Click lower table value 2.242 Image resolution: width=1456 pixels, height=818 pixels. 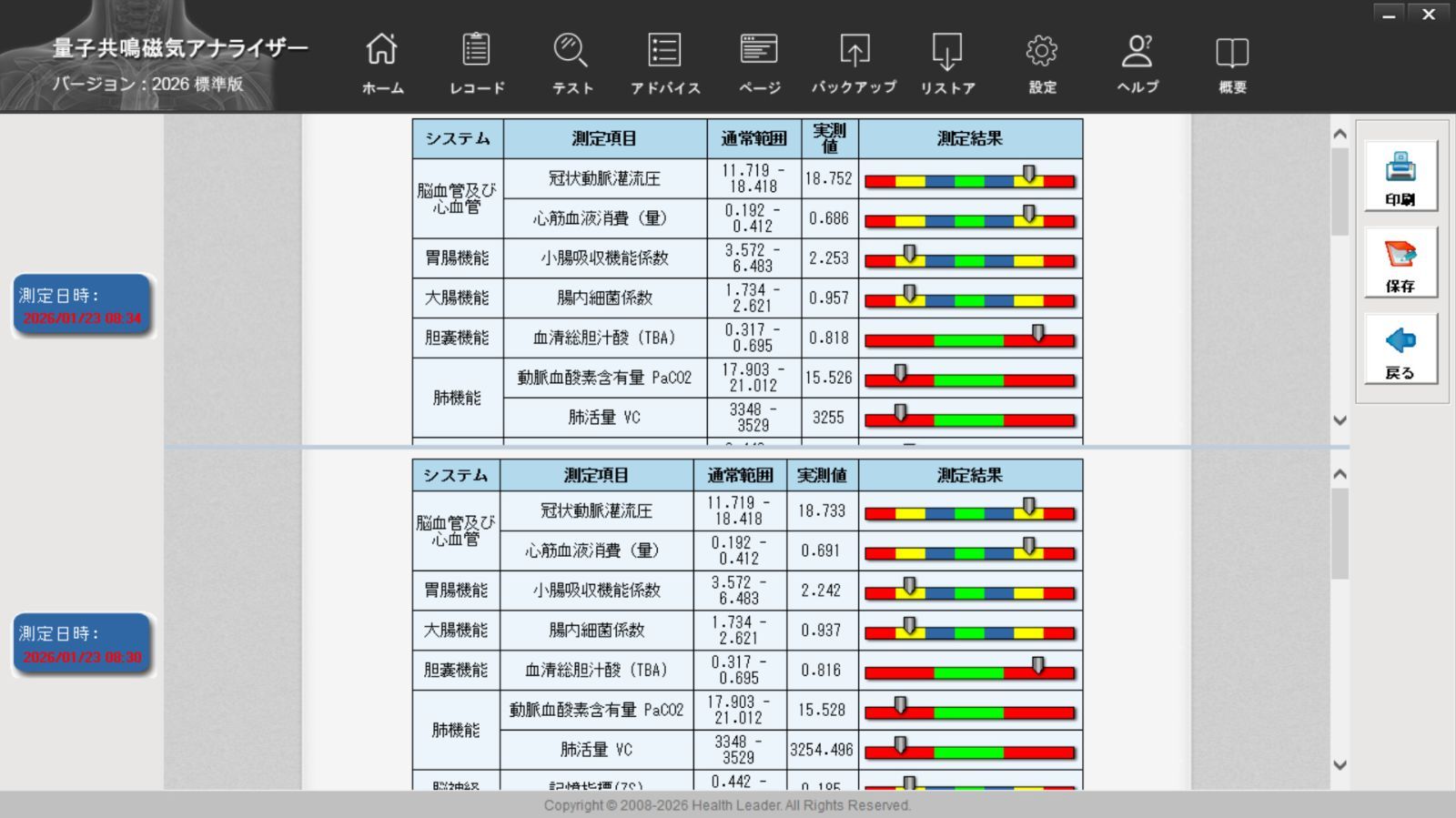point(821,591)
